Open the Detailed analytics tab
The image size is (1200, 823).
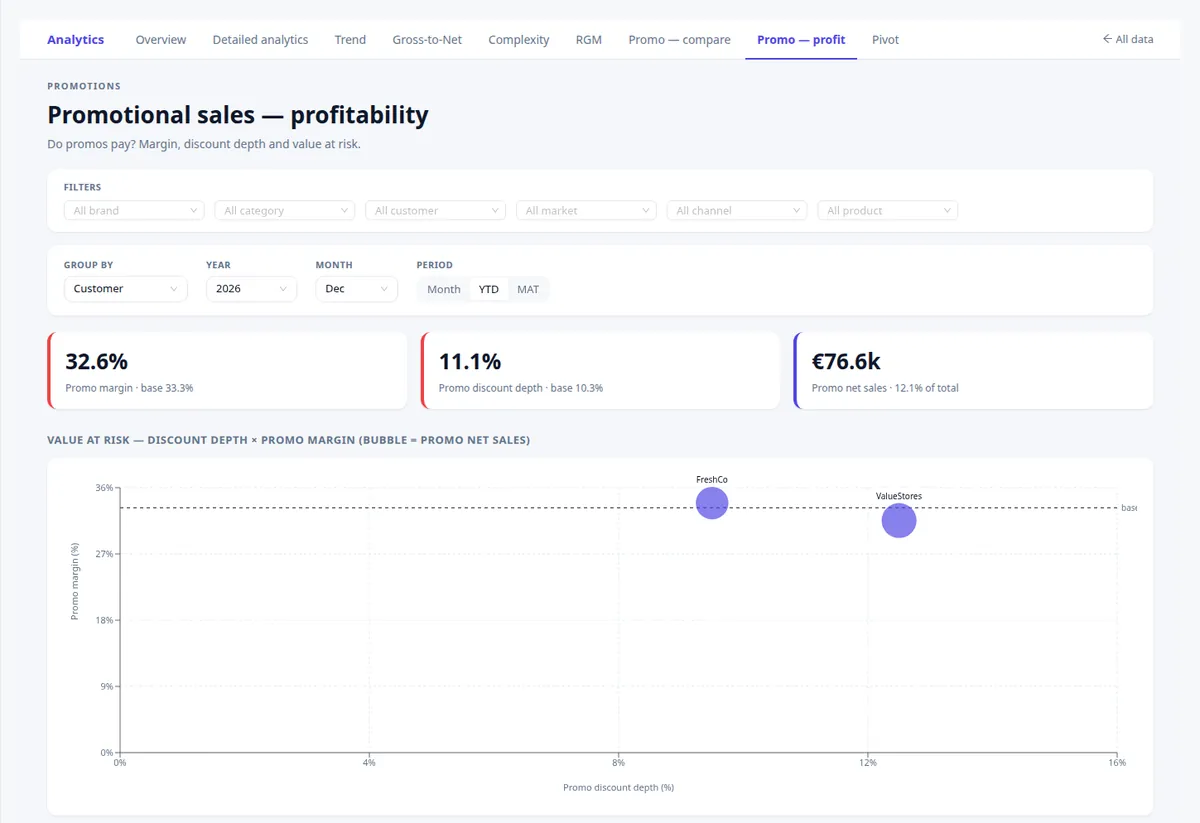(260, 39)
